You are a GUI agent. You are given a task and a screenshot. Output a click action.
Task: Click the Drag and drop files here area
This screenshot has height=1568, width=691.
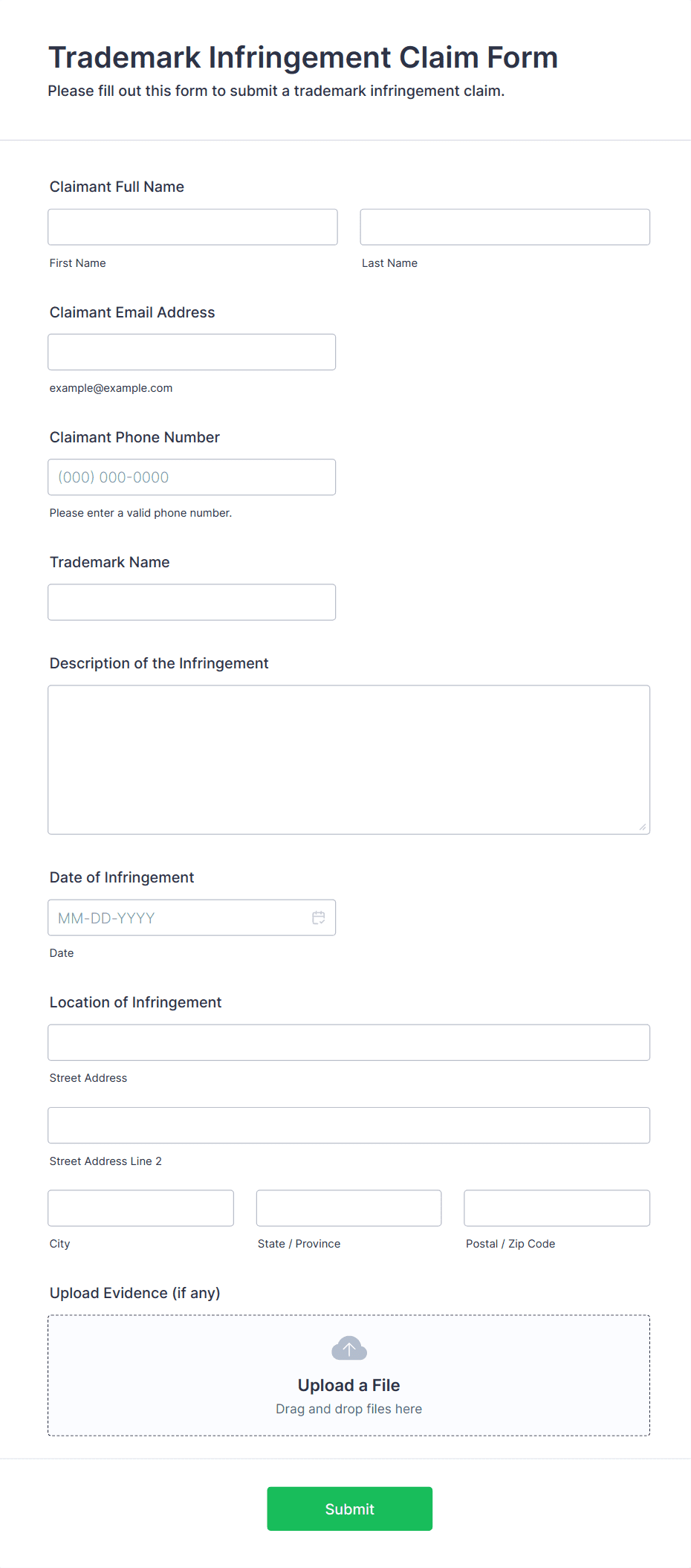349,1409
